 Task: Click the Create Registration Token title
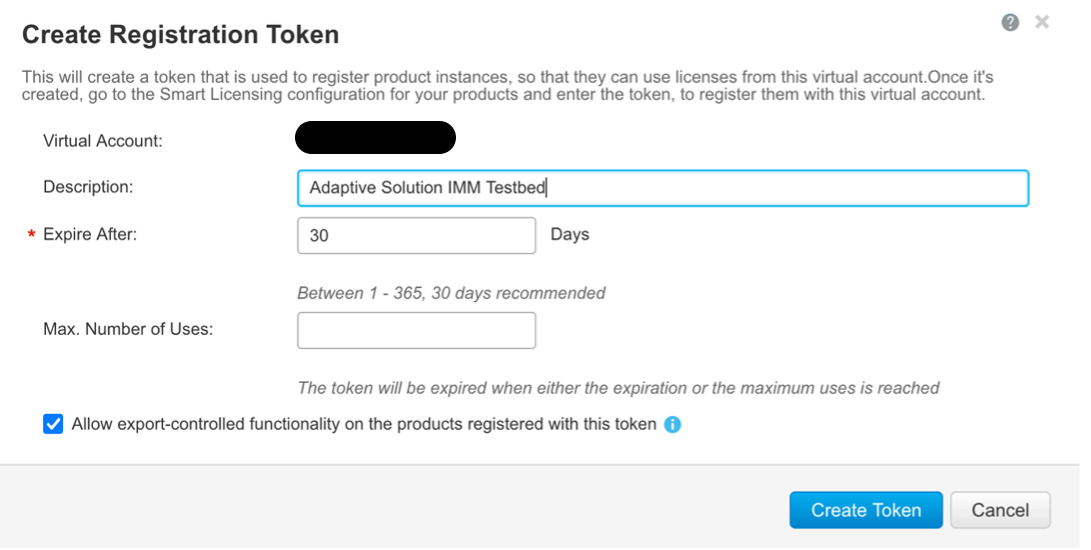[x=180, y=35]
